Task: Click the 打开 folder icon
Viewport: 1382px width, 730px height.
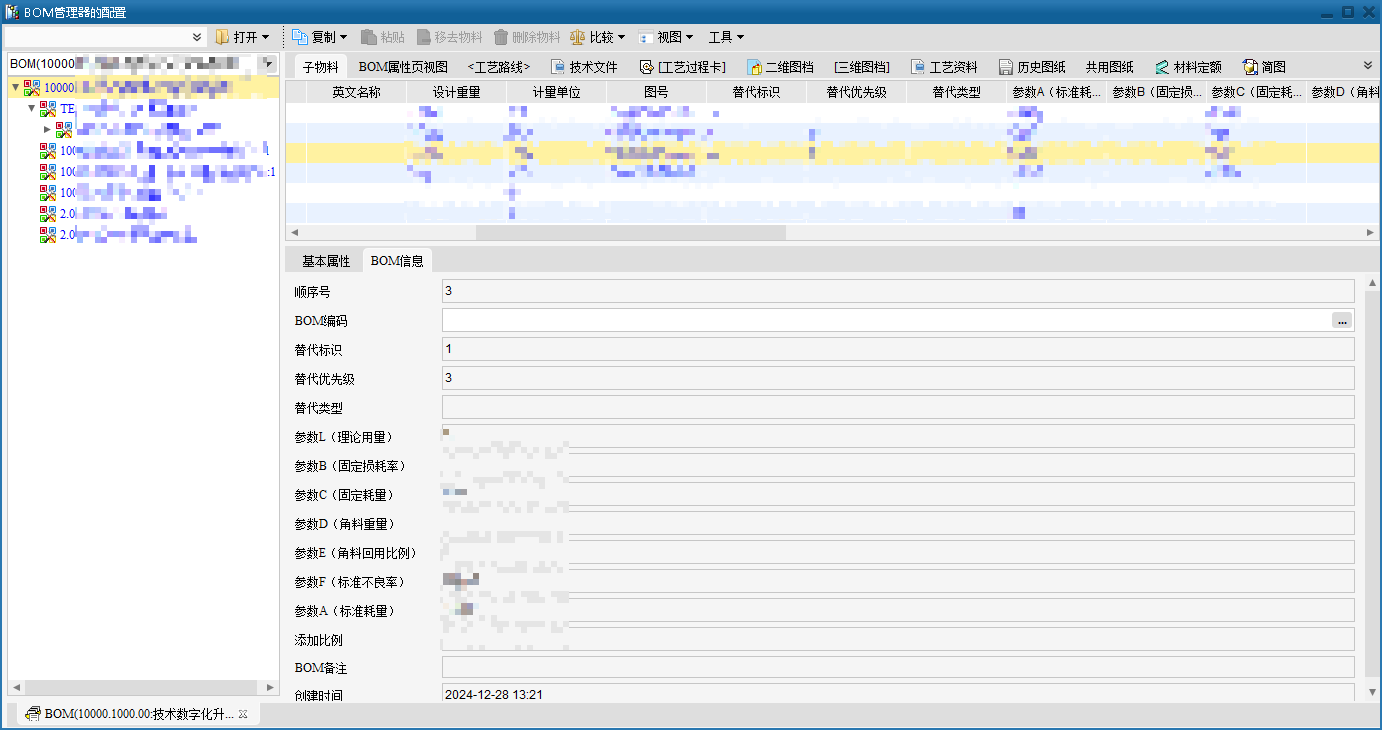Action: click(222, 37)
